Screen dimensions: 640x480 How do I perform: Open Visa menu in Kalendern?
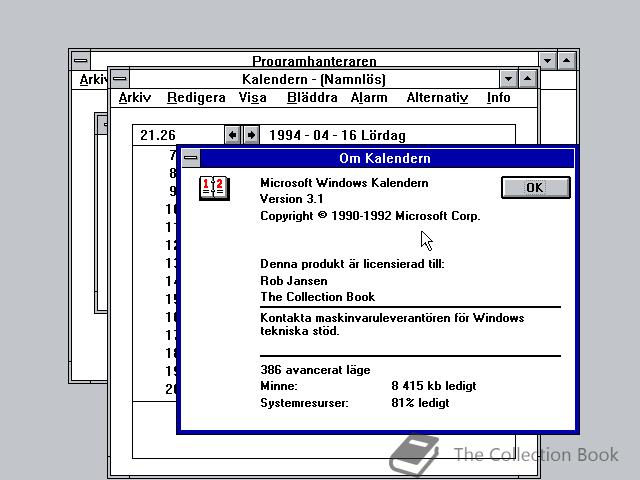coord(253,98)
